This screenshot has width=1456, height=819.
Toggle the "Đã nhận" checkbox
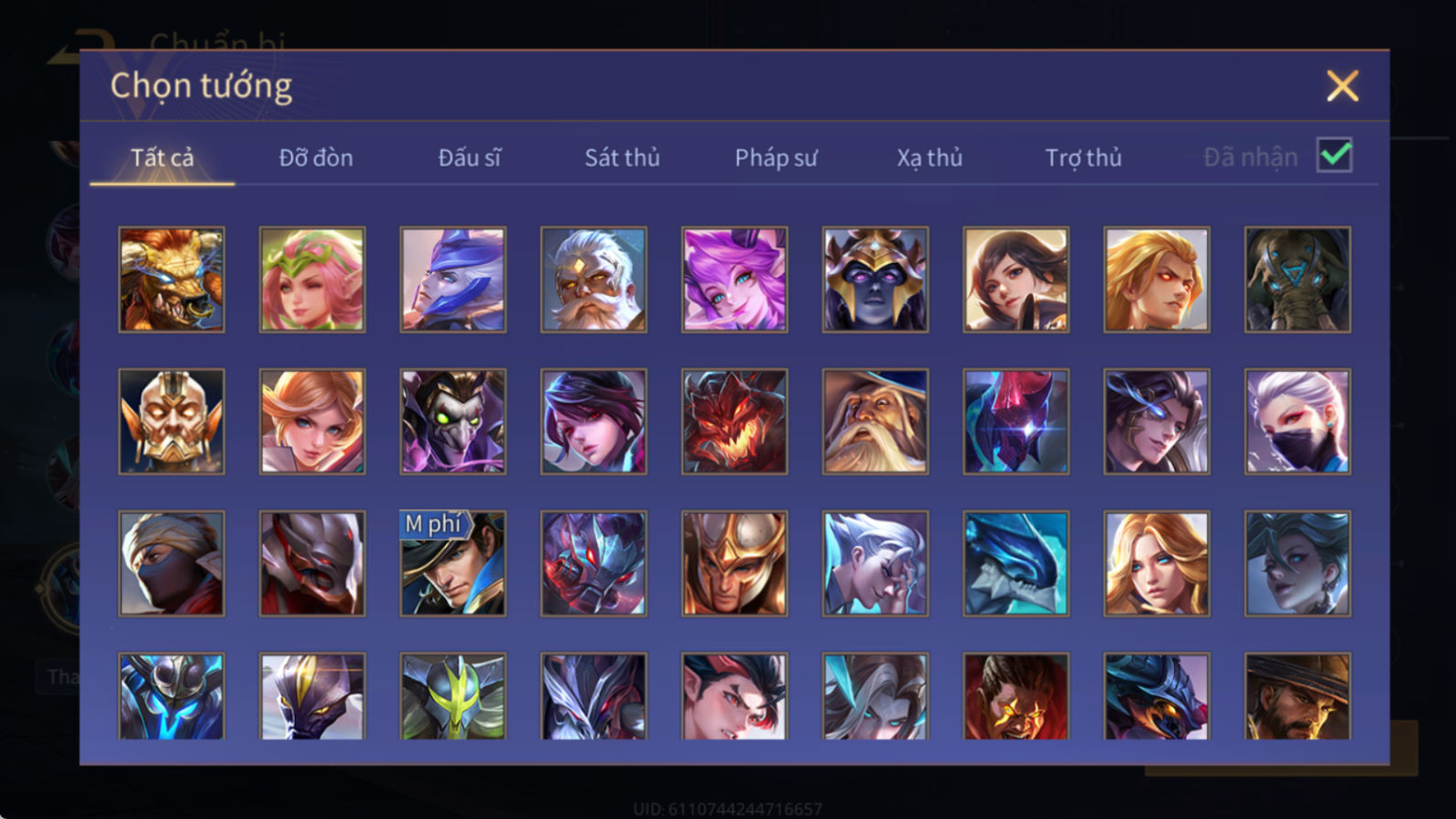[1334, 155]
